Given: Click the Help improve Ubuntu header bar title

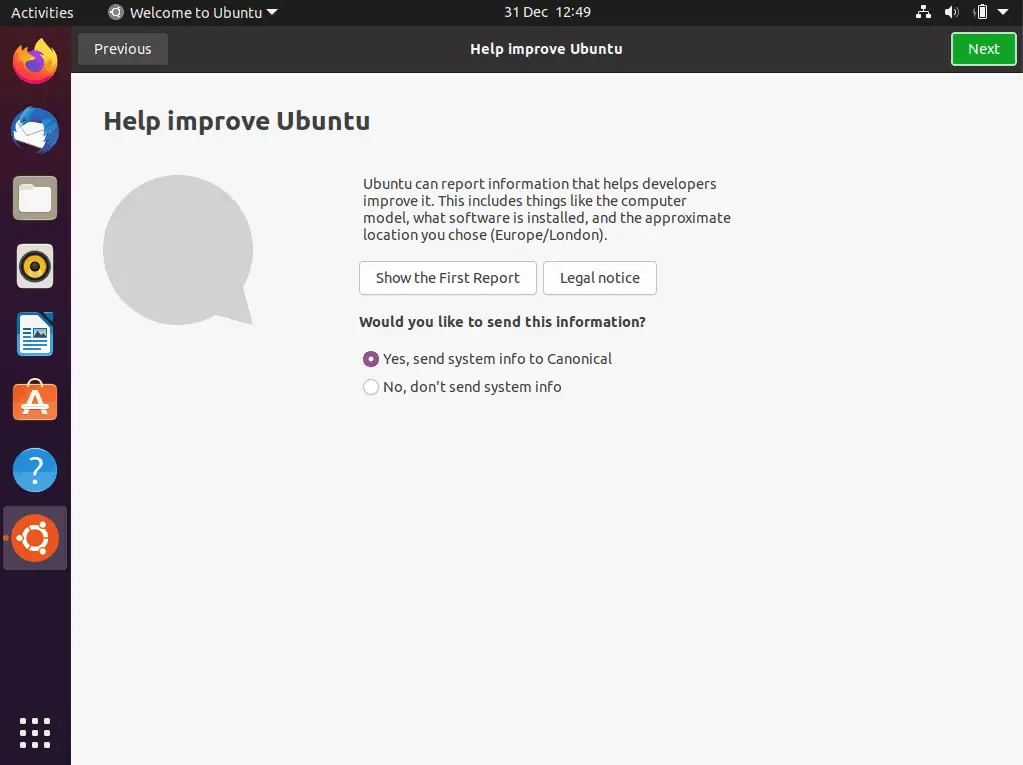Looking at the screenshot, I should pos(546,49).
